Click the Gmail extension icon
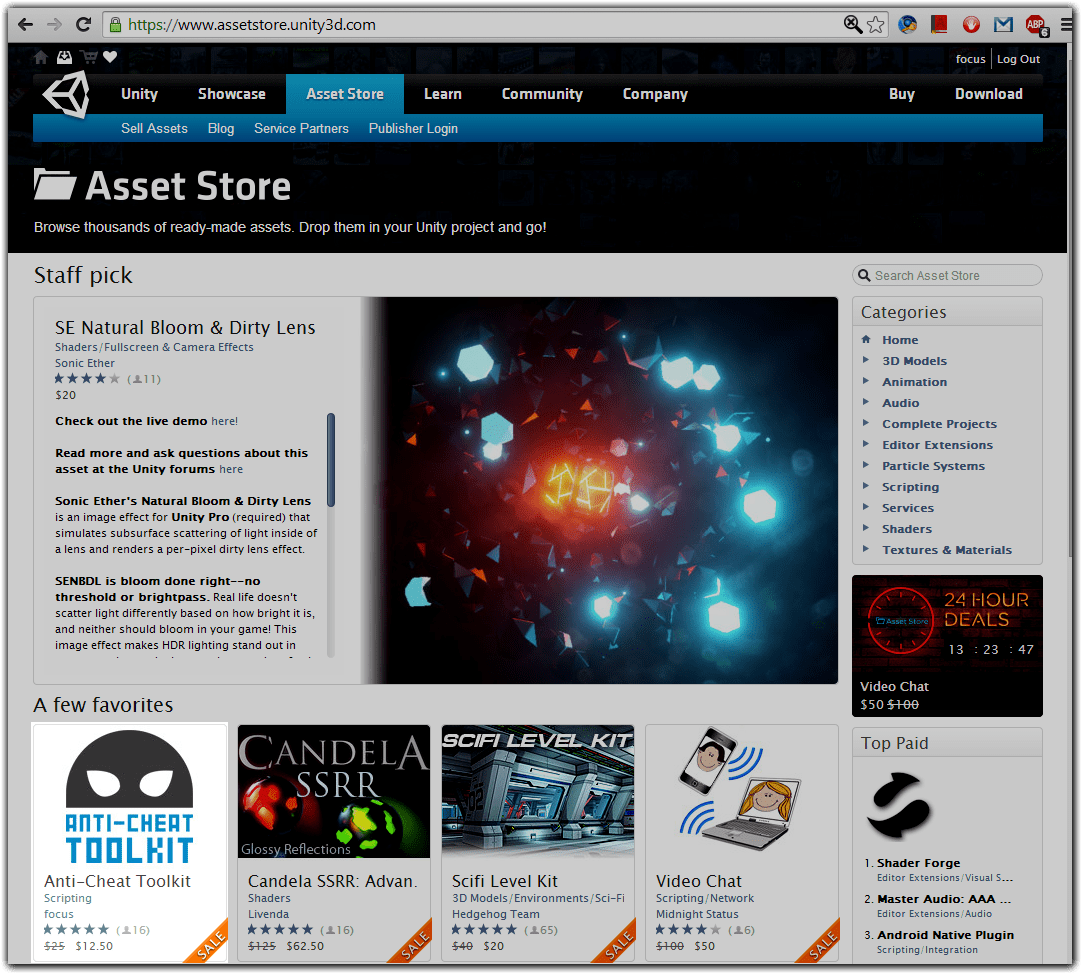The height and width of the screenshot is (974, 1082). tap(1003, 24)
